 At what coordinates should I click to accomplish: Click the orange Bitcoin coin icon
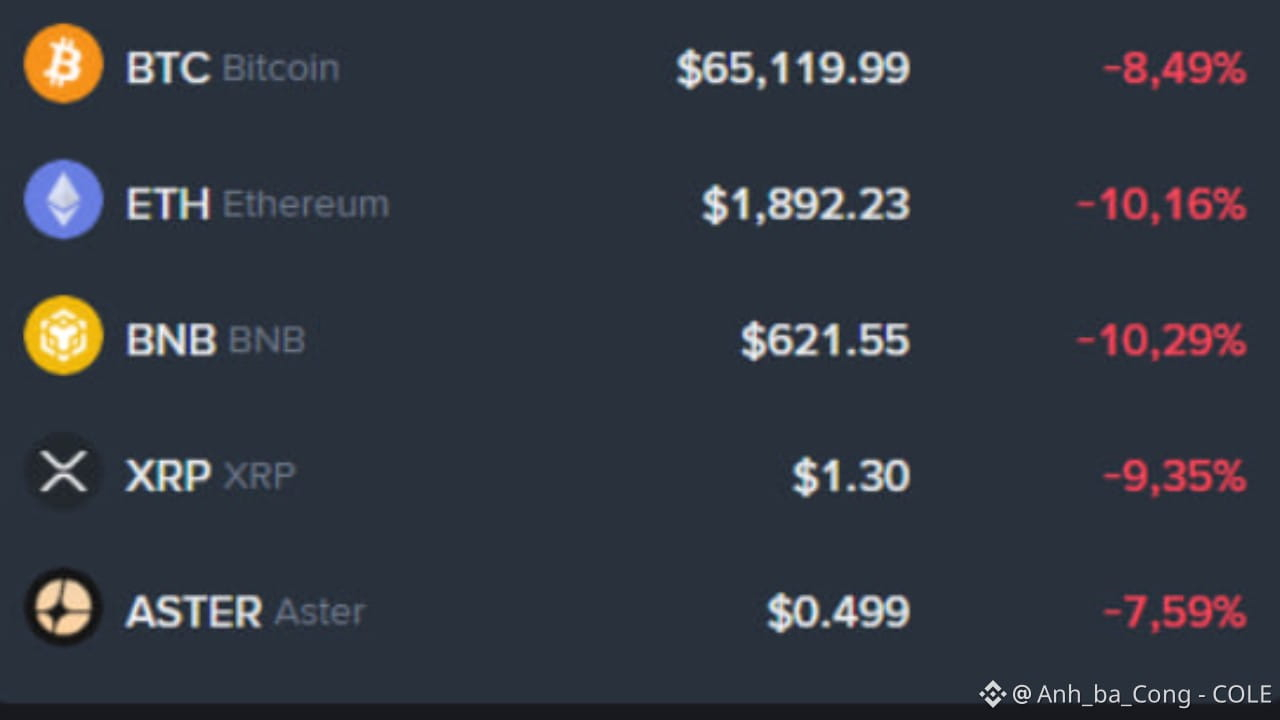click(x=63, y=64)
